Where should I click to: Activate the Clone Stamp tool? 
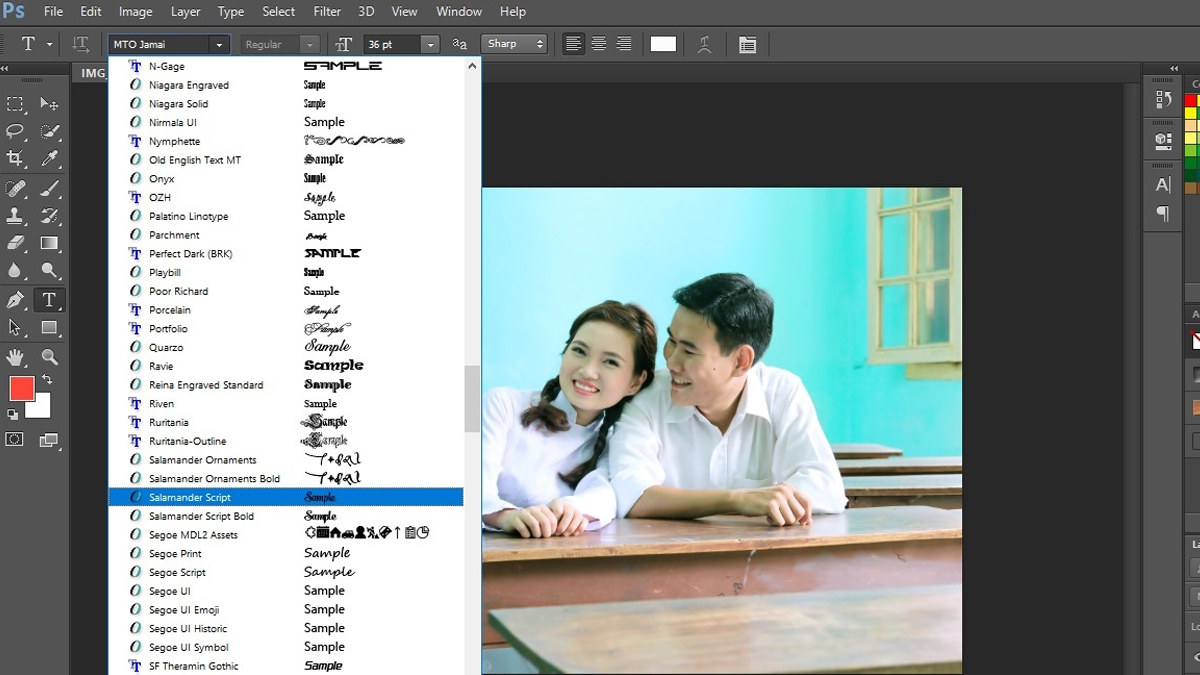point(14,214)
